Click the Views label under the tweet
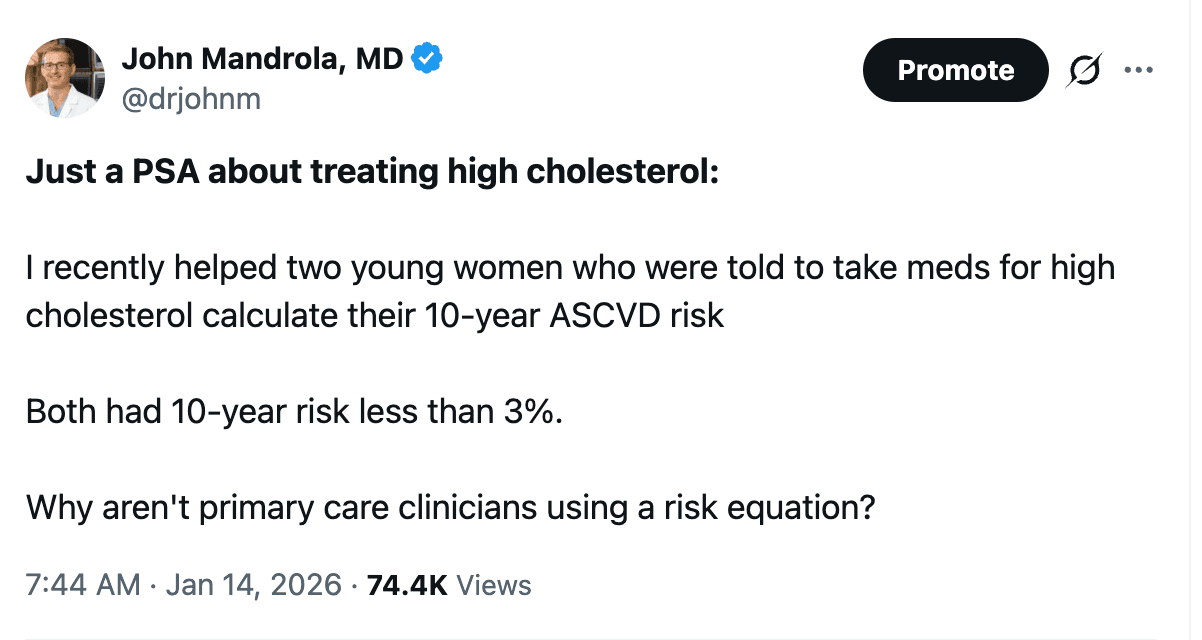Viewport: 1202px width, 640px height. pos(494,584)
